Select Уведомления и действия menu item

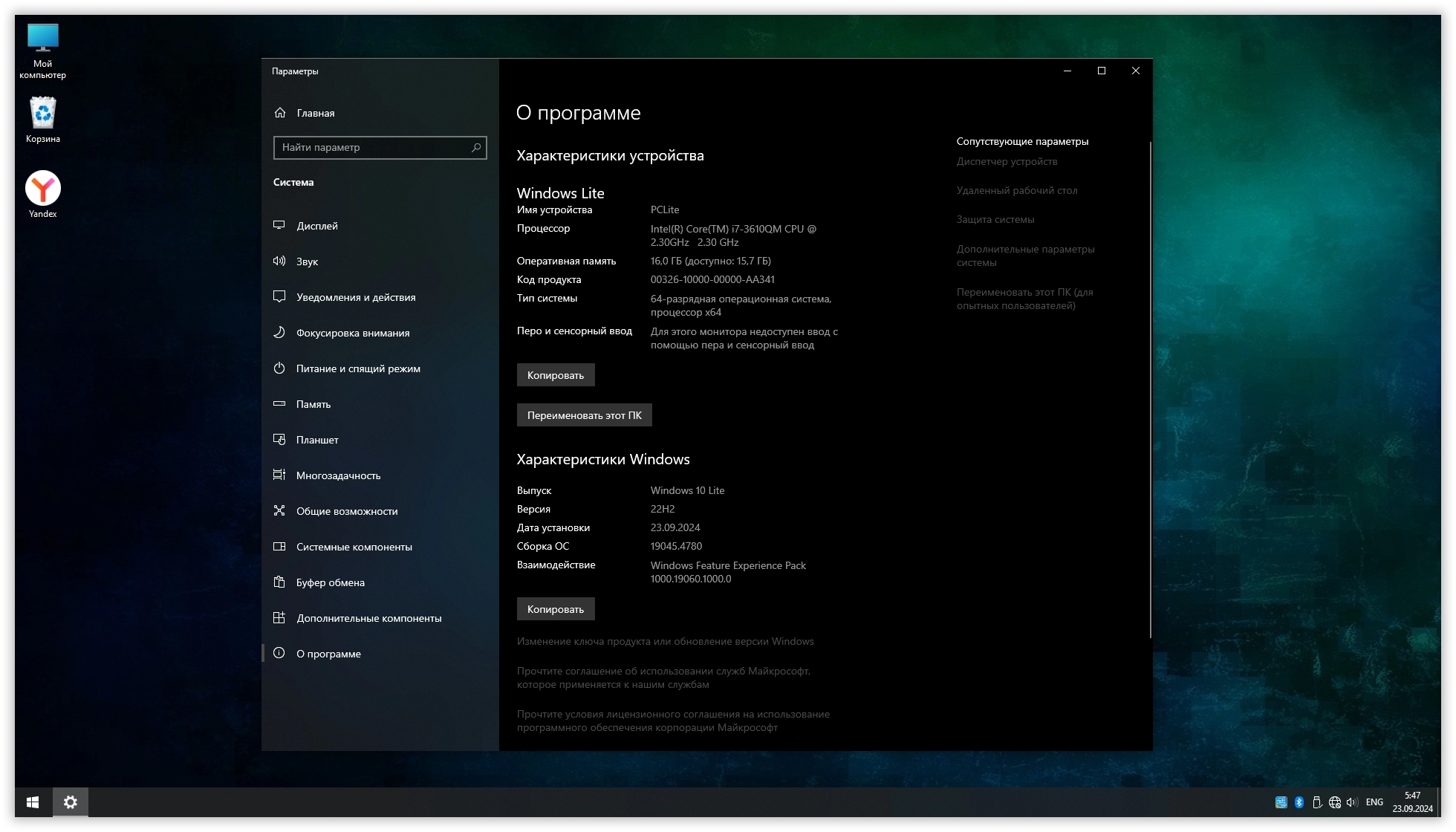pyautogui.click(x=356, y=297)
